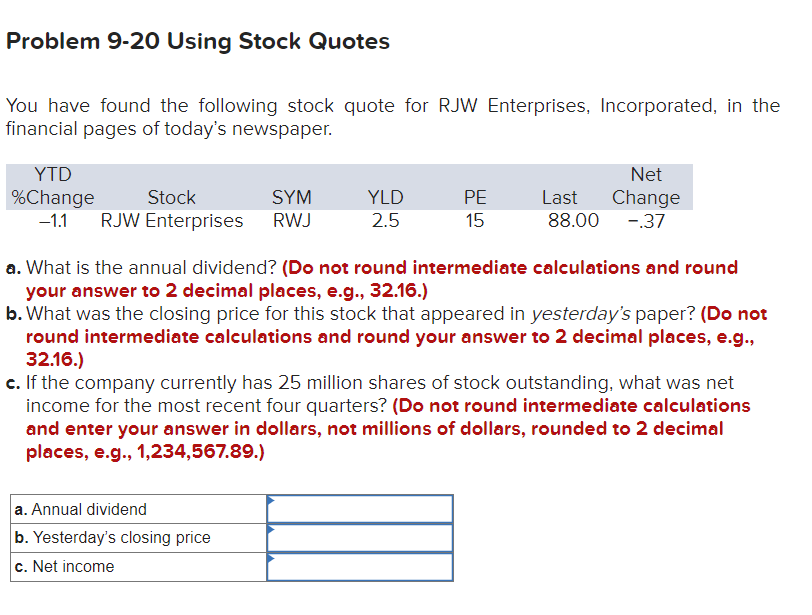The width and height of the screenshot is (812, 615).
Task: Select the Net Change column header
Action: 645,186
